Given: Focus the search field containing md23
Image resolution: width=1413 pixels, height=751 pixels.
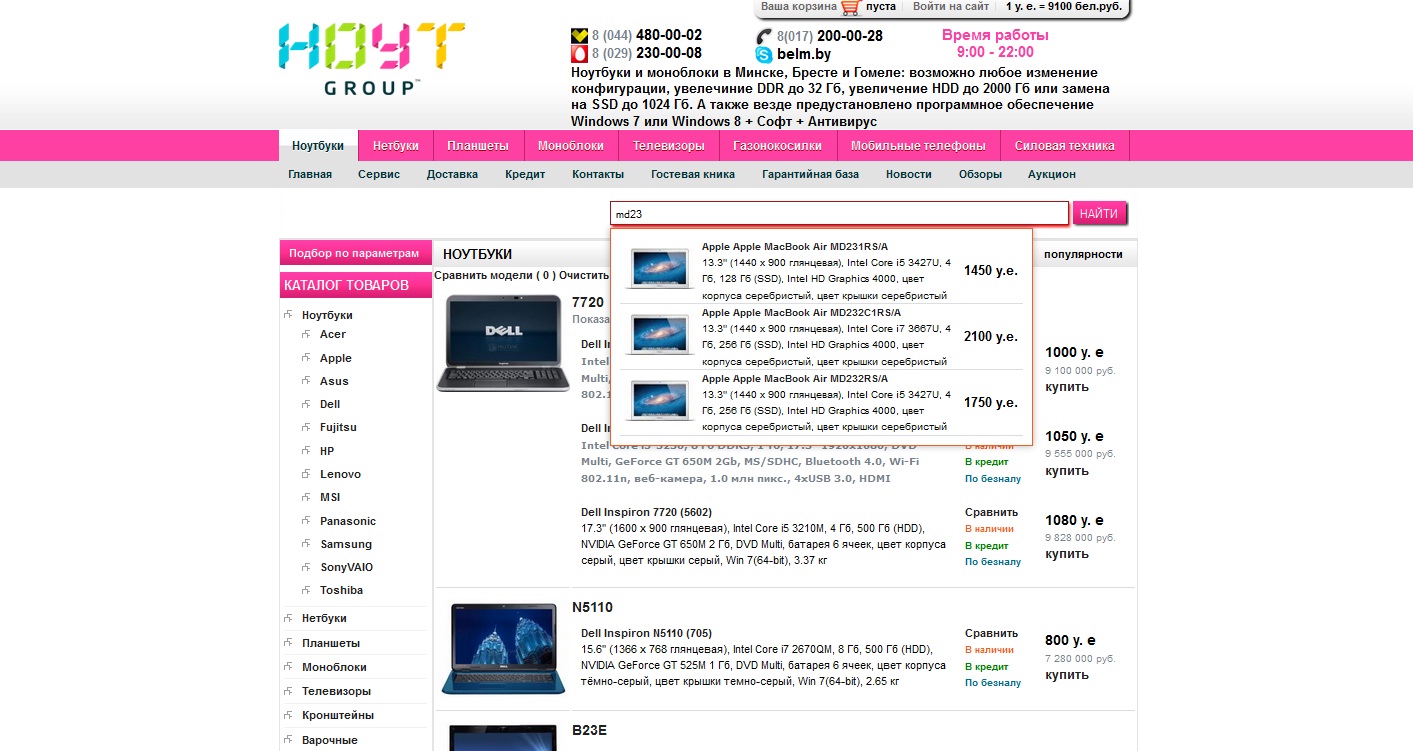Looking at the screenshot, I should (x=840, y=213).
